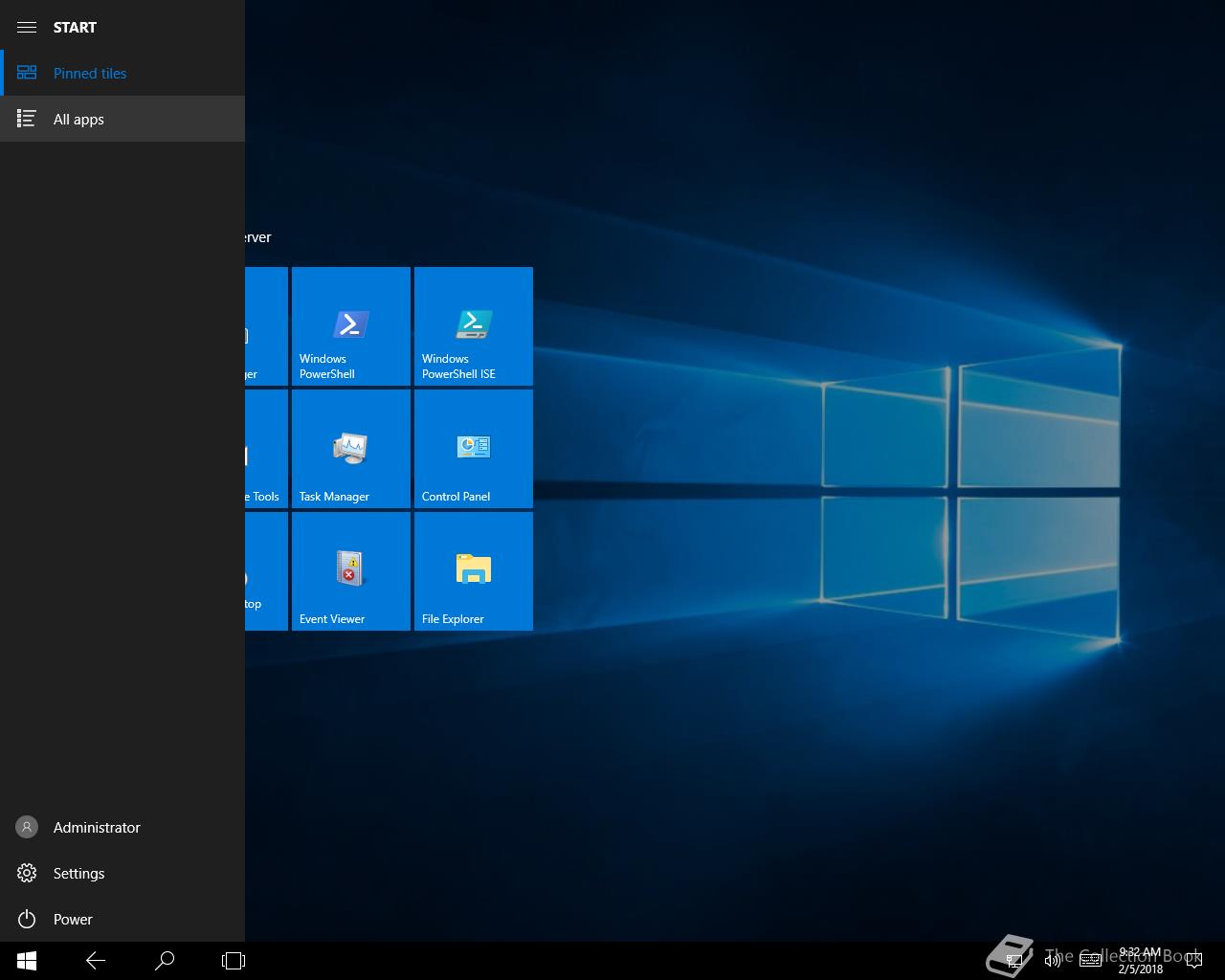Click the Settings gear icon
The height and width of the screenshot is (980, 1225).
click(27, 873)
